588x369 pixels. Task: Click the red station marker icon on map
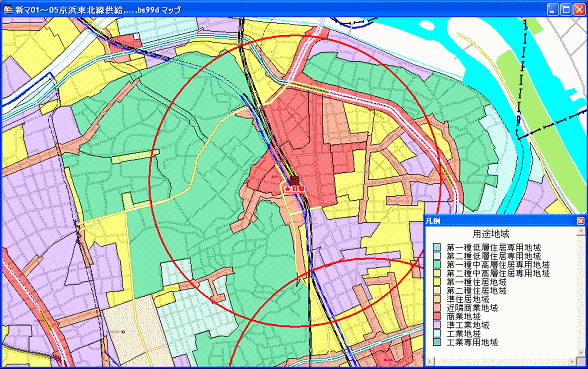294,180
